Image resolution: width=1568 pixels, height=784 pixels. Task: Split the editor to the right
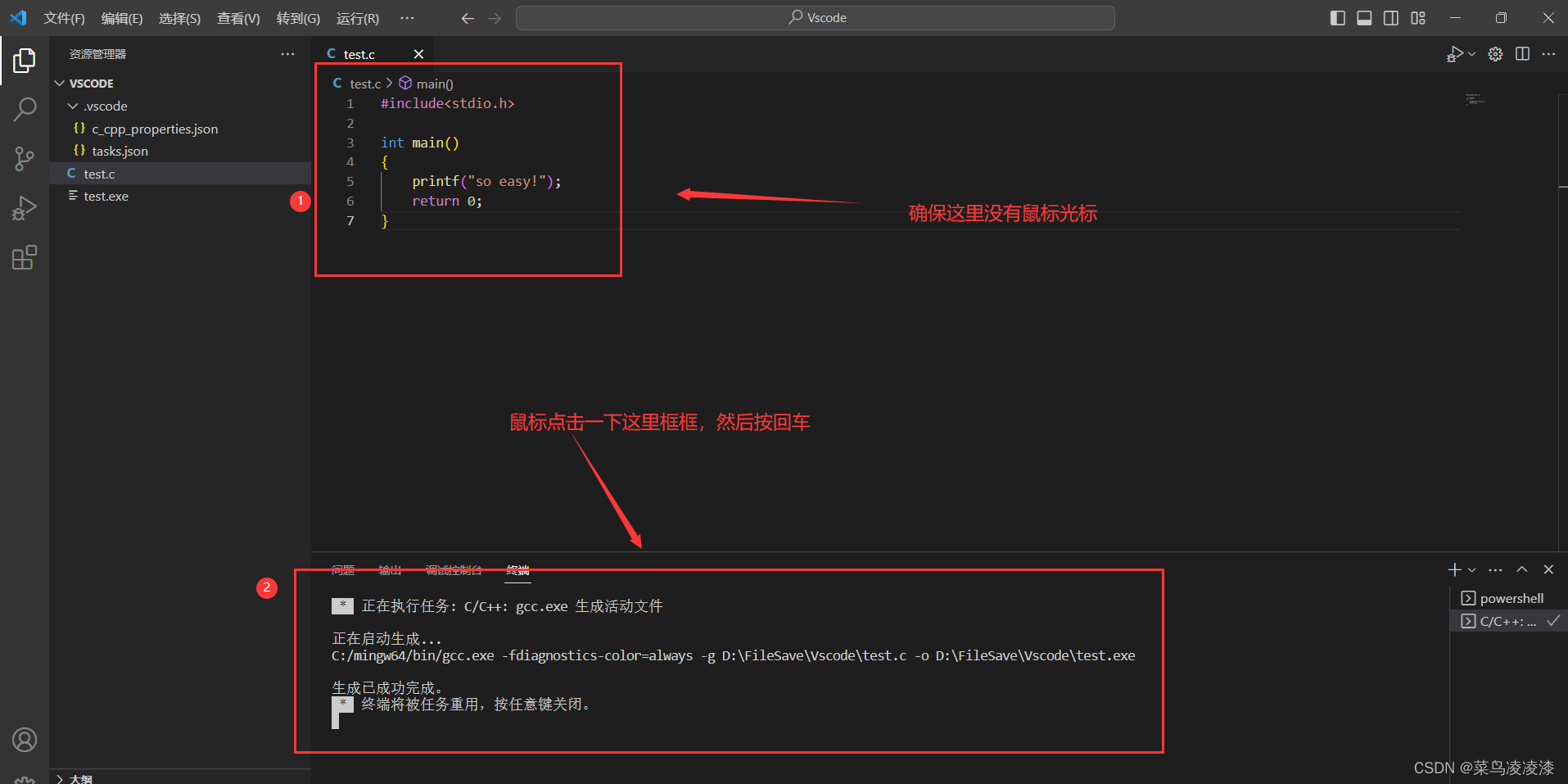pyautogui.click(x=1522, y=54)
